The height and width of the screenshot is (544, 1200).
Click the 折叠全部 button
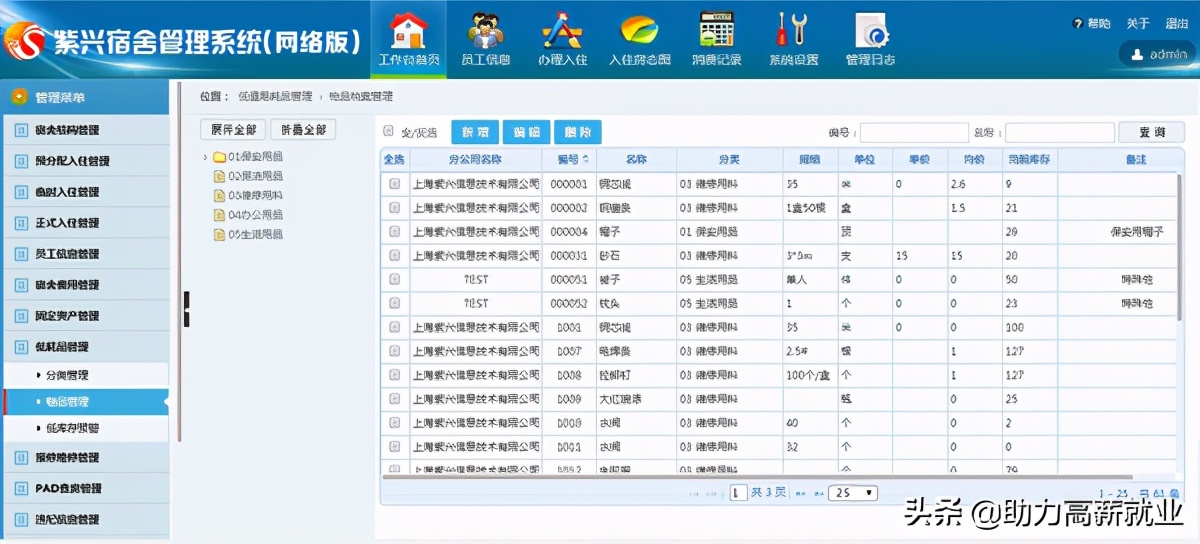click(304, 130)
